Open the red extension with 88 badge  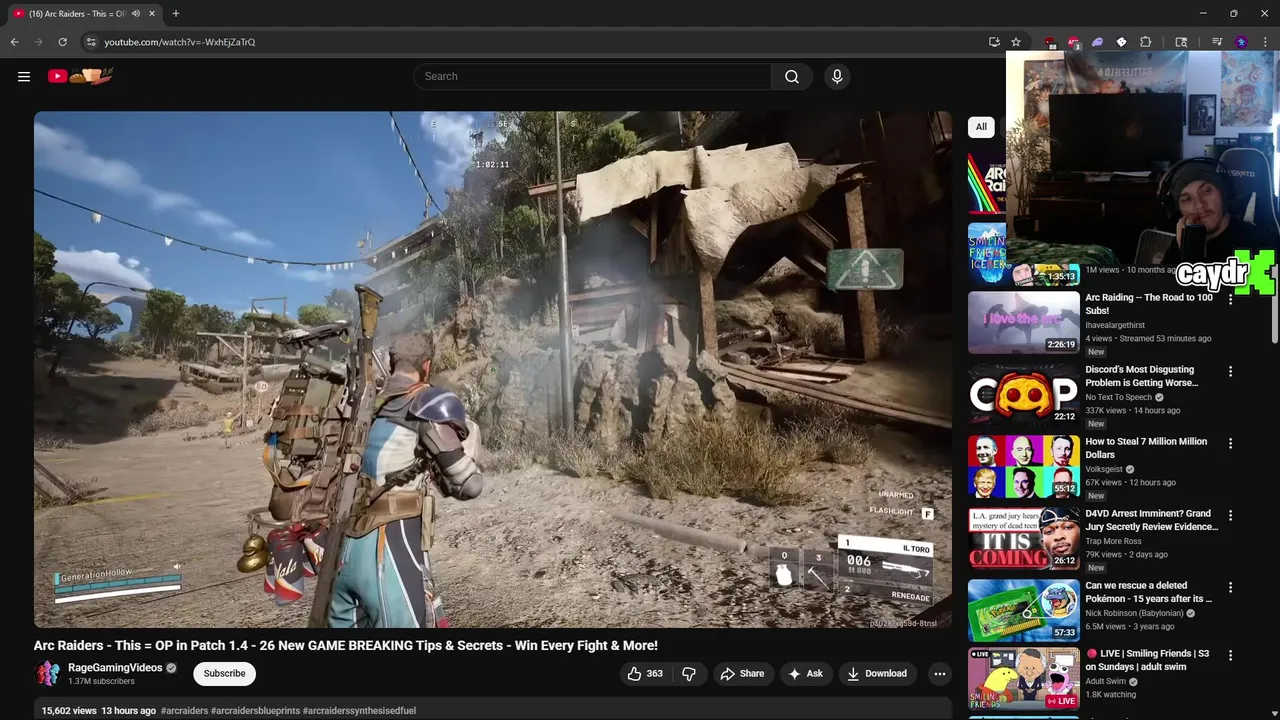tap(1050, 42)
